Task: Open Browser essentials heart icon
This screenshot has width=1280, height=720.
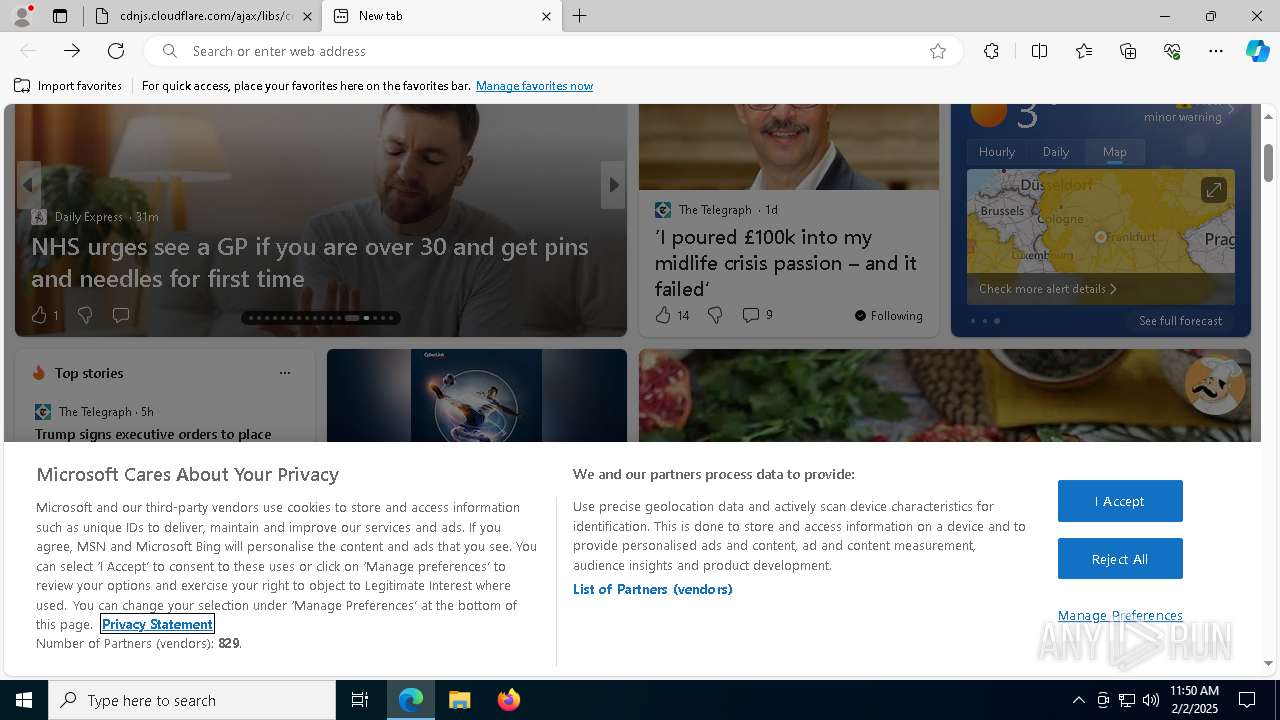Action: pos(1172,51)
